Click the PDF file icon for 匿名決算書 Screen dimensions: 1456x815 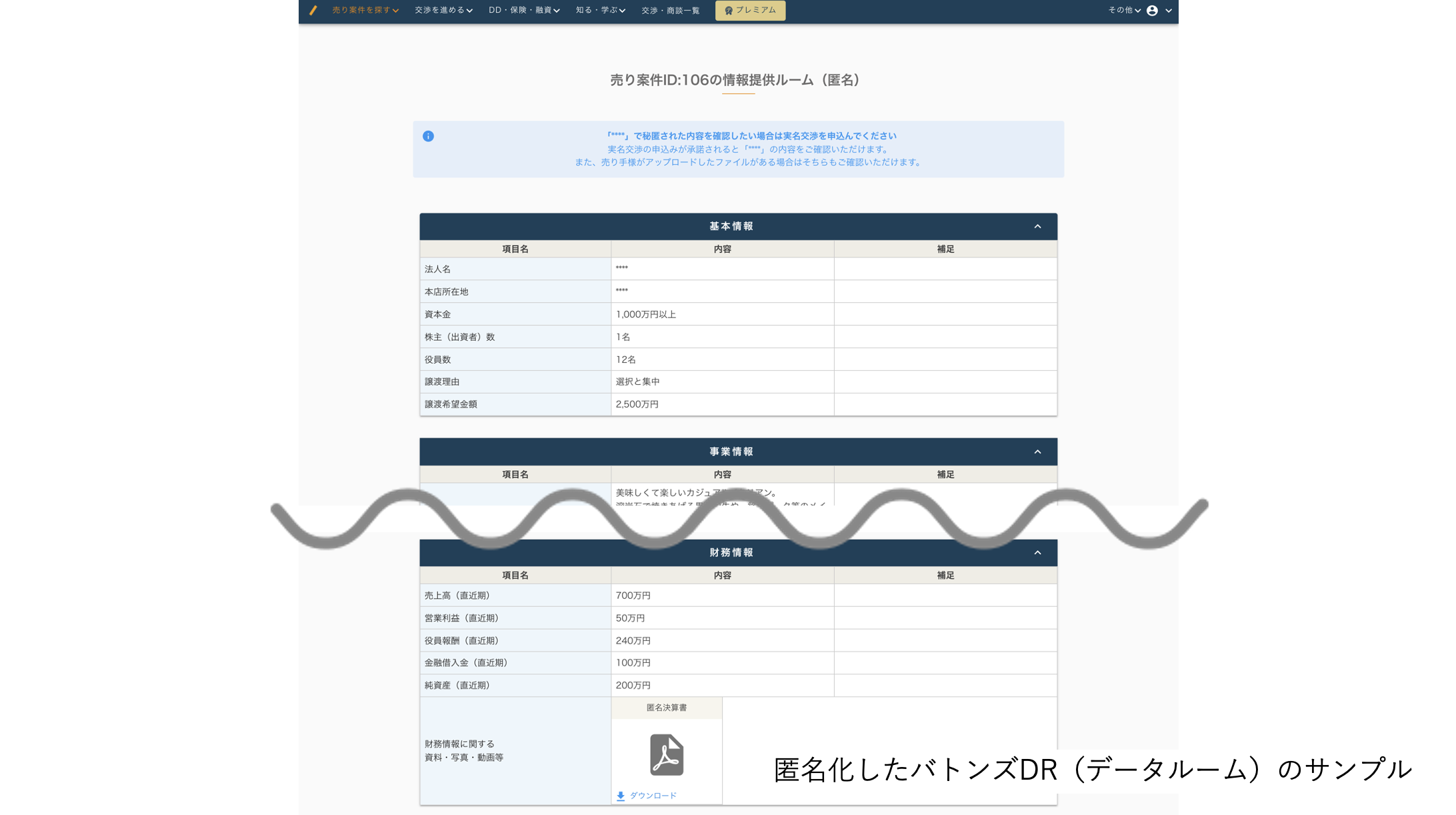point(666,754)
